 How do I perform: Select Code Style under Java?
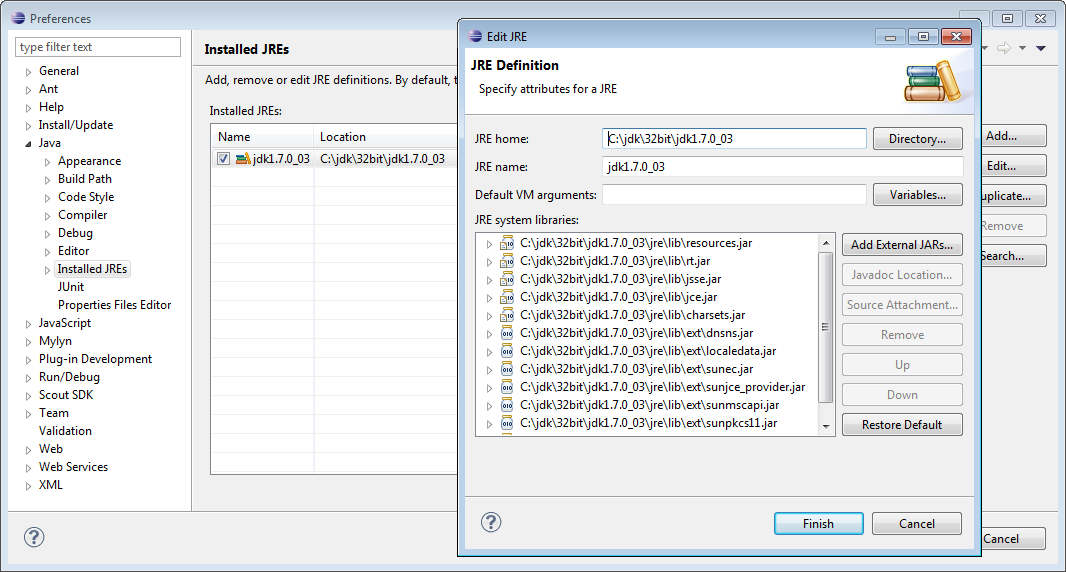pos(86,197)
